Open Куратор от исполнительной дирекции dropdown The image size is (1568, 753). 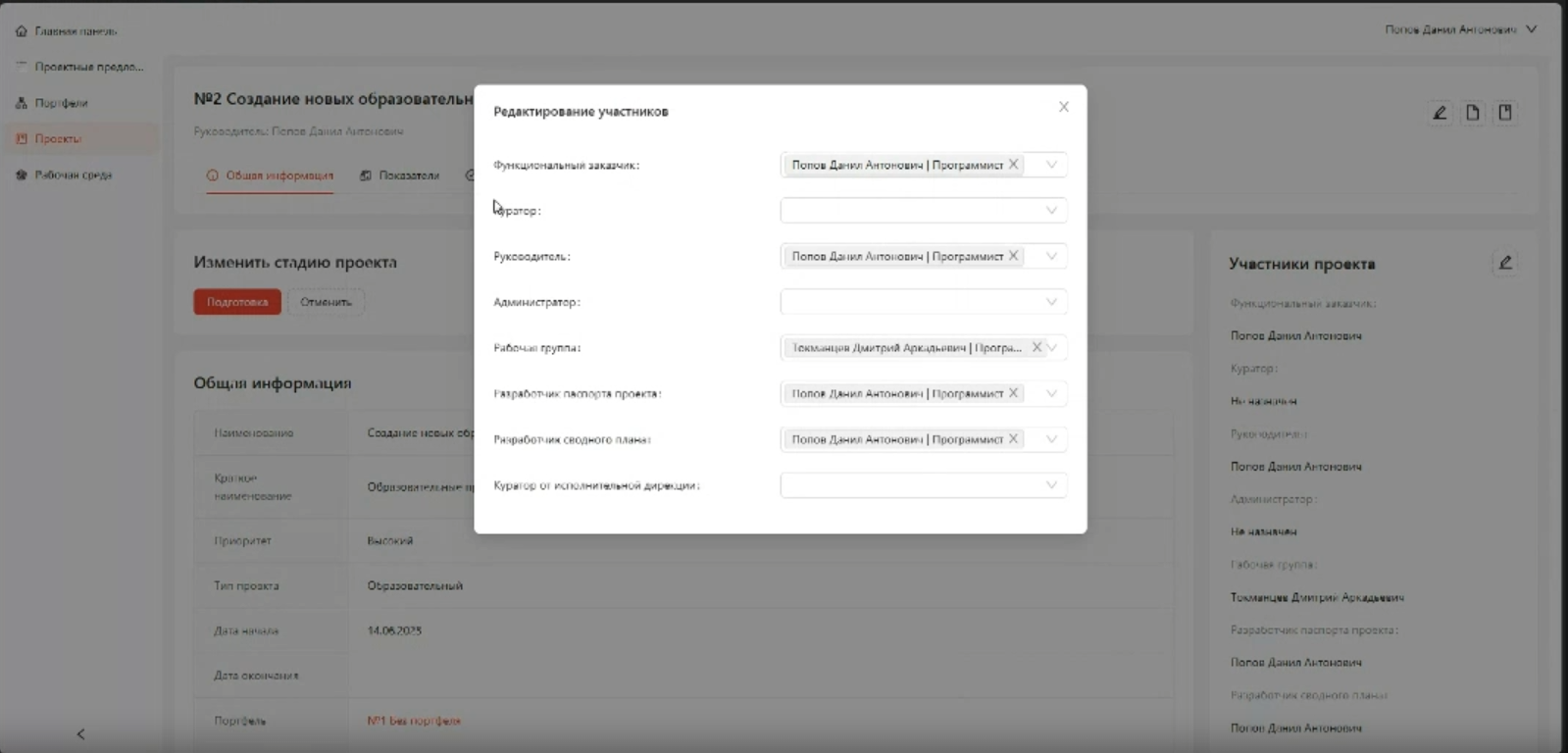pyautogui.click(x=924, y=485)
